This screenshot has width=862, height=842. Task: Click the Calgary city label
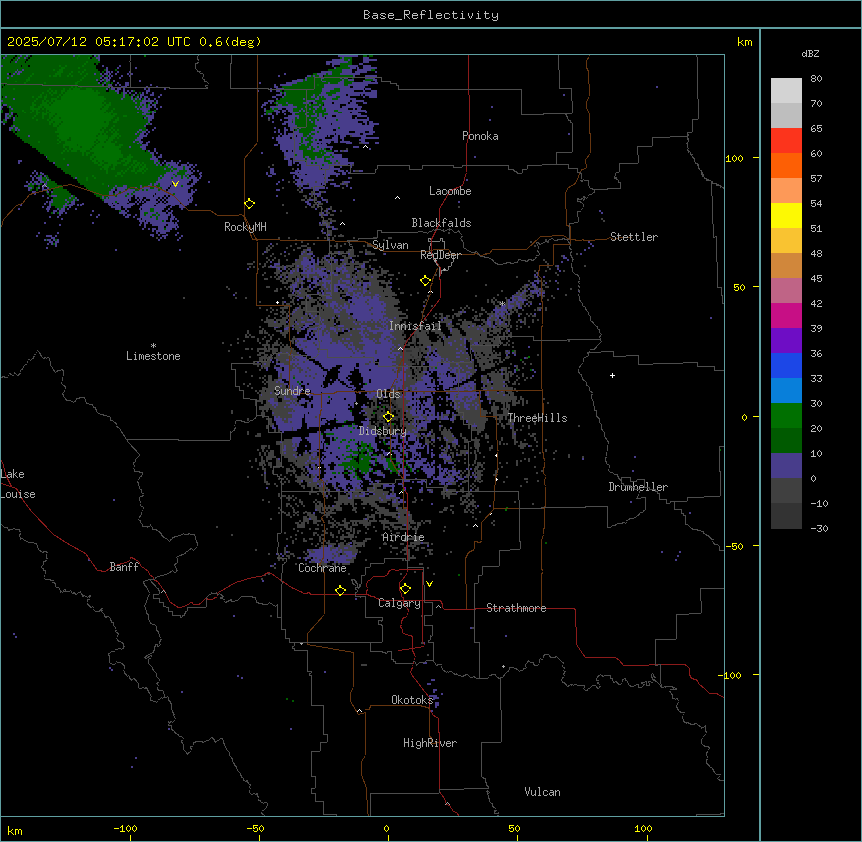tap(399, 603)
